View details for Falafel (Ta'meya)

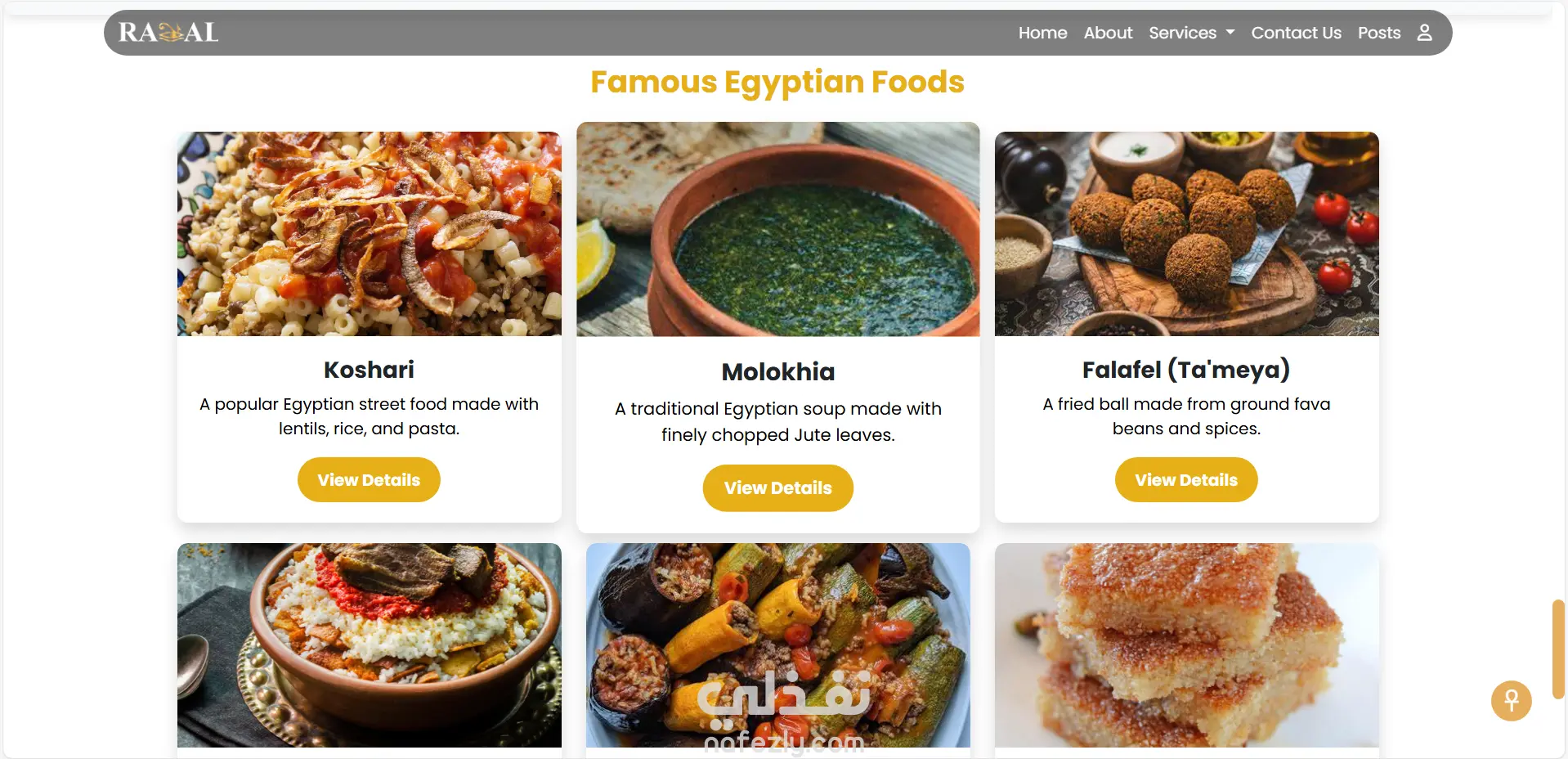(1185, 480)
